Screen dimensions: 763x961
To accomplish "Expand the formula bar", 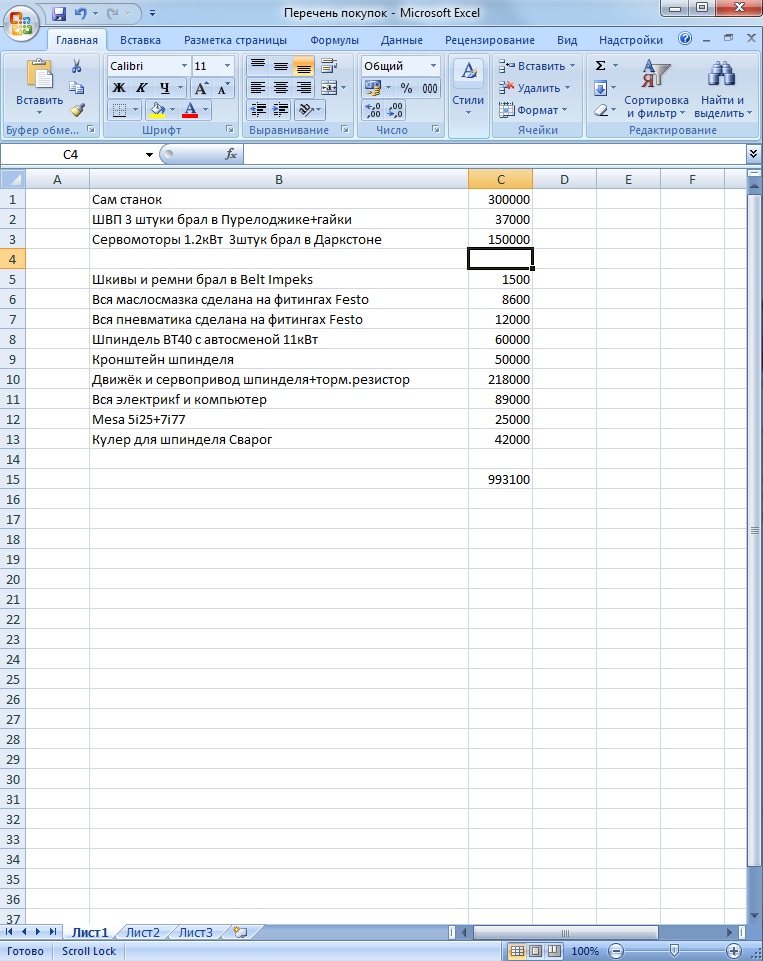I will 754,154.
